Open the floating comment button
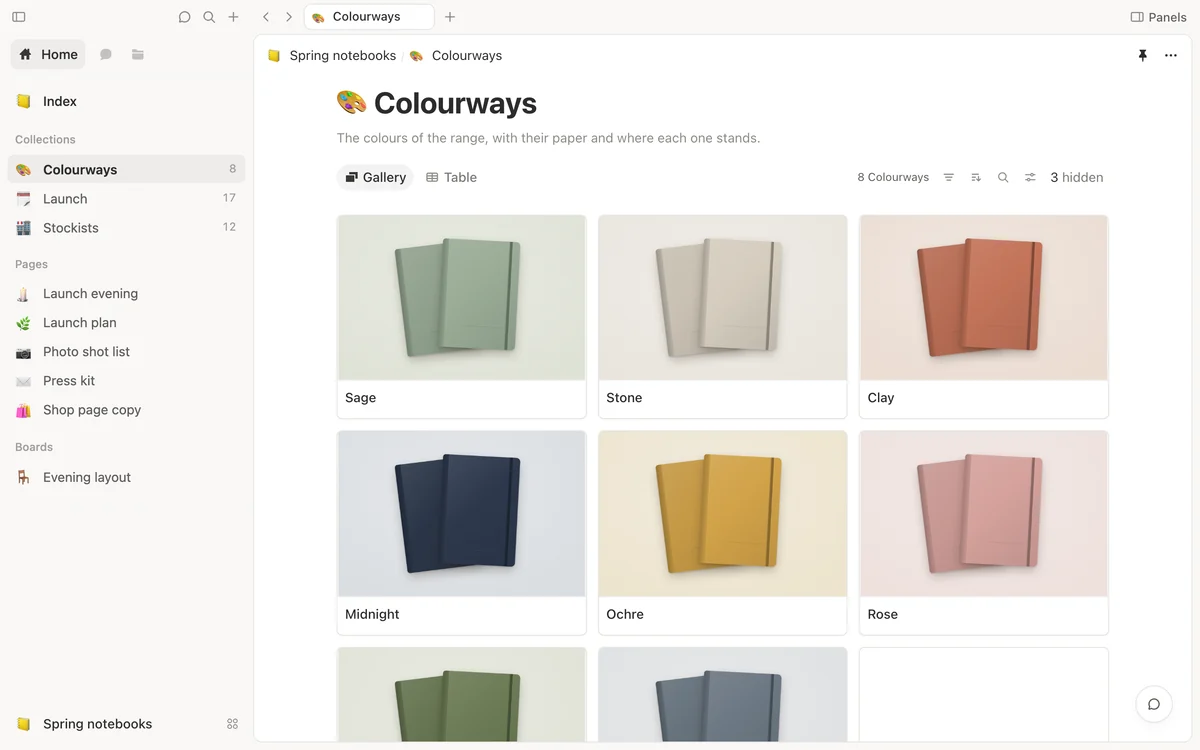1200x750 pixels. 1154,704
